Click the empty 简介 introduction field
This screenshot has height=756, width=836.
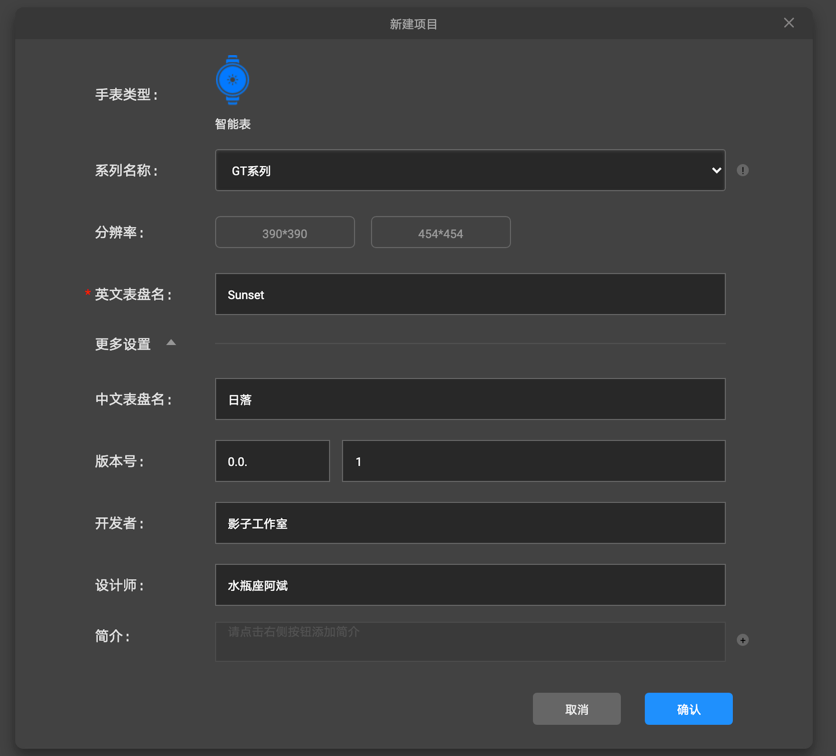(470, 640)
